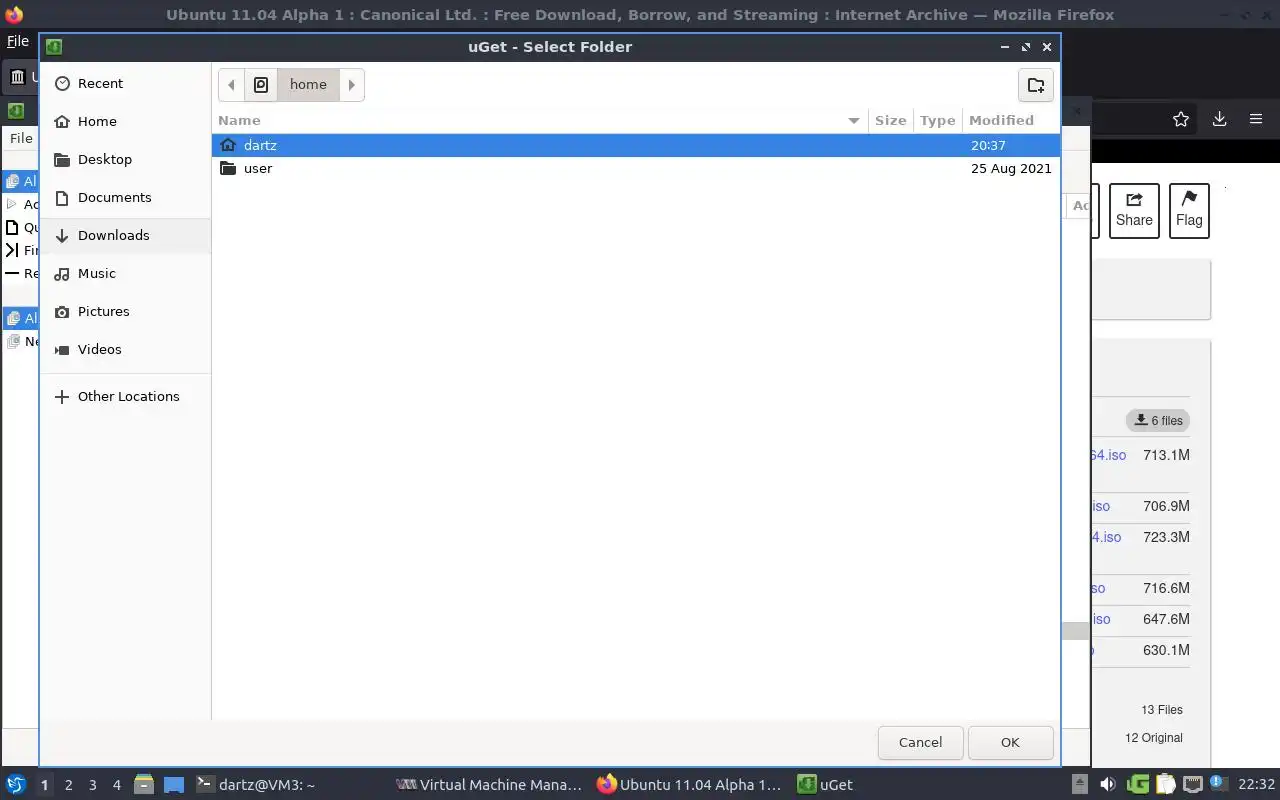Open Documents from the sidebar

tap(126, 197)
